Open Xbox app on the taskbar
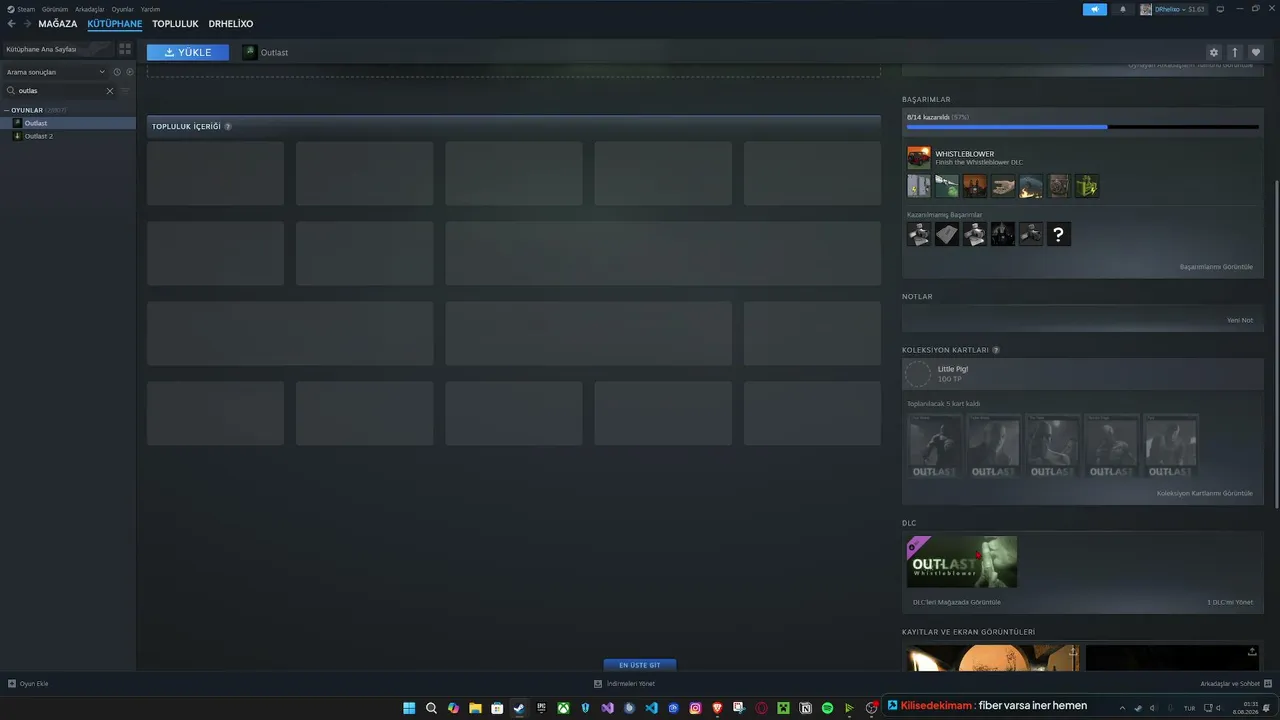 (563, 708)
